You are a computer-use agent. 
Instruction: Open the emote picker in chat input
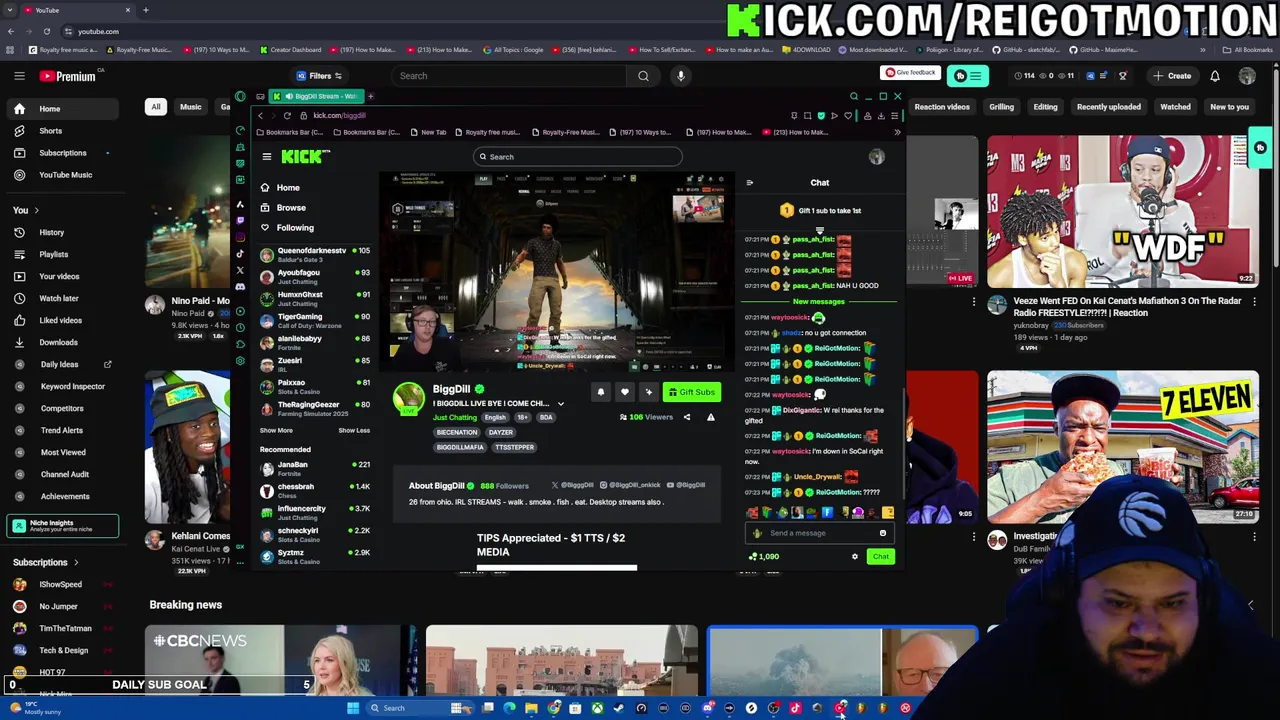pyautogui.click(x=883, y=533)
